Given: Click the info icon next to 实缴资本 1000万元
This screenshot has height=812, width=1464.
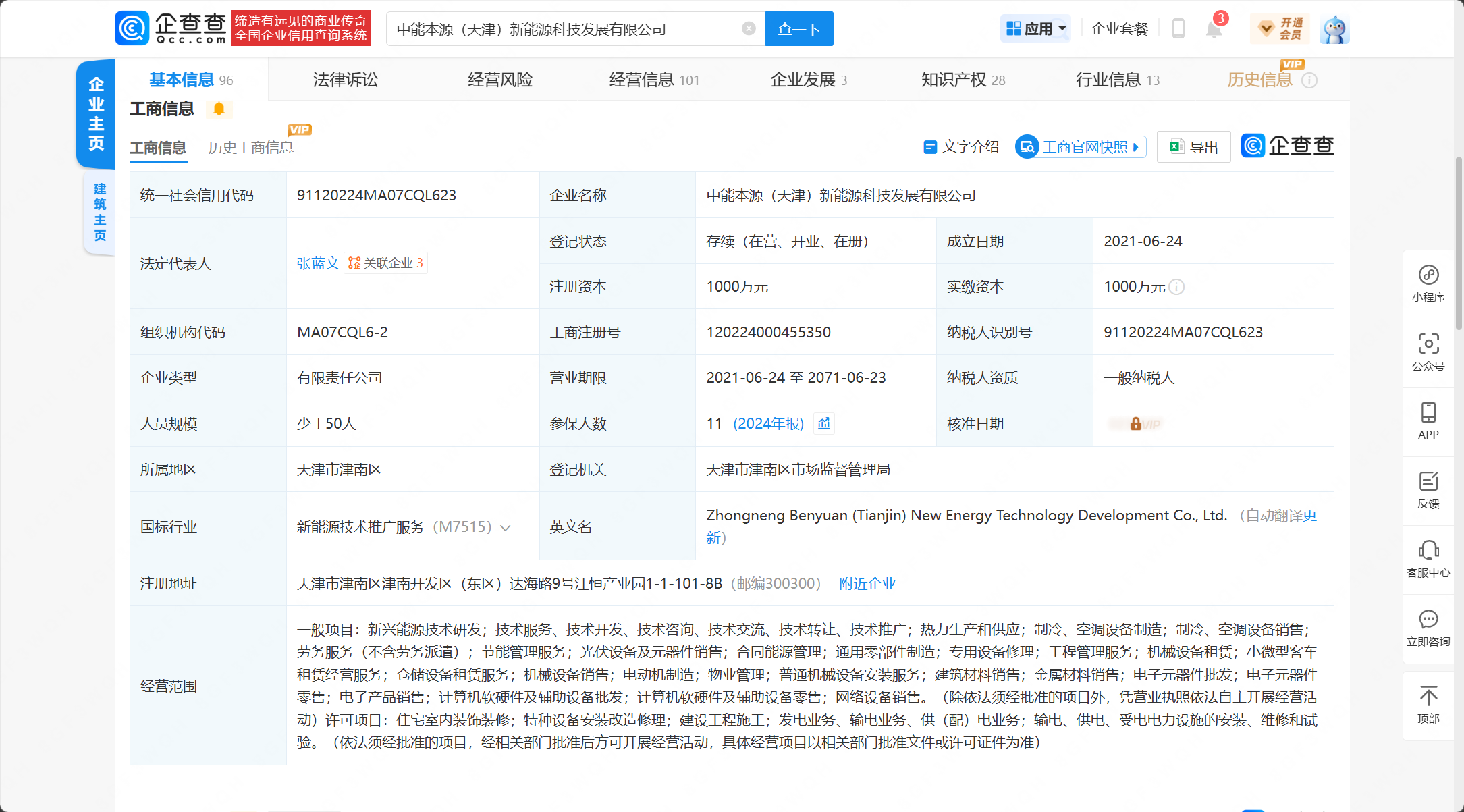Looking at the screenshot, I should [x=1176, y=287].
